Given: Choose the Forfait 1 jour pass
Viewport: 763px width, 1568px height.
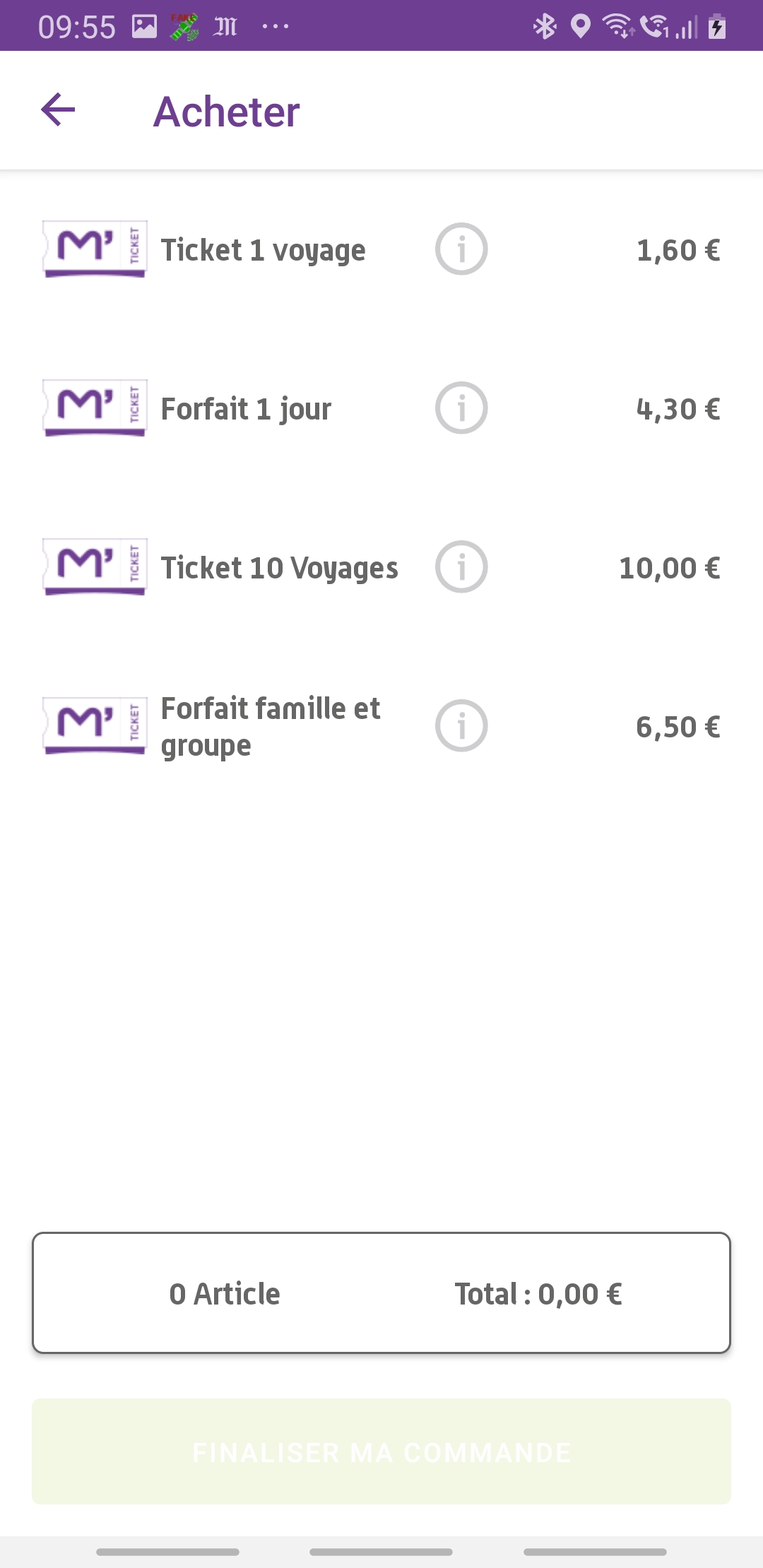Looking at the screenshot, I should click(246, 409).
